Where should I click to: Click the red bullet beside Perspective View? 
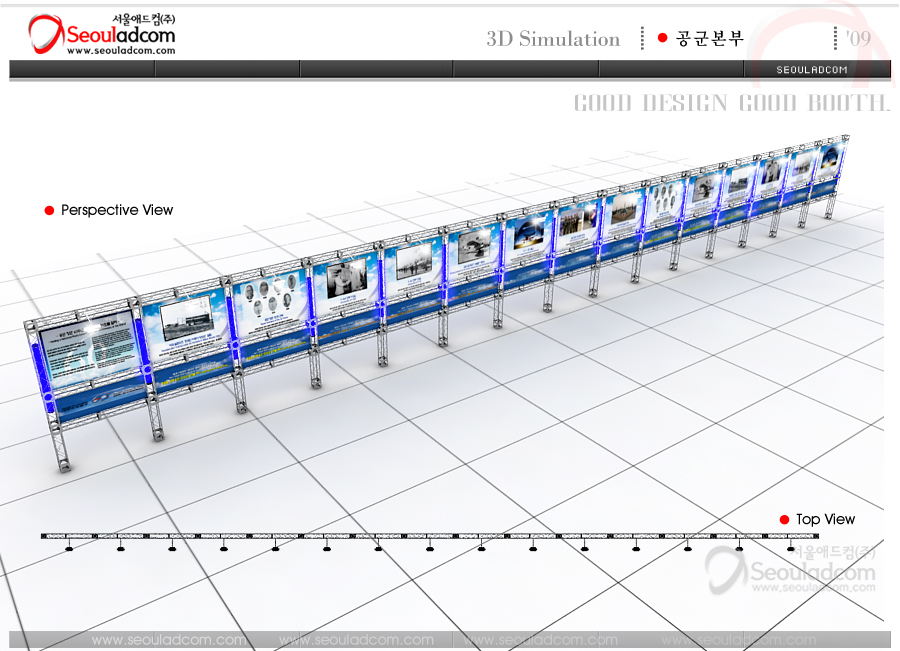coord(49,210)
